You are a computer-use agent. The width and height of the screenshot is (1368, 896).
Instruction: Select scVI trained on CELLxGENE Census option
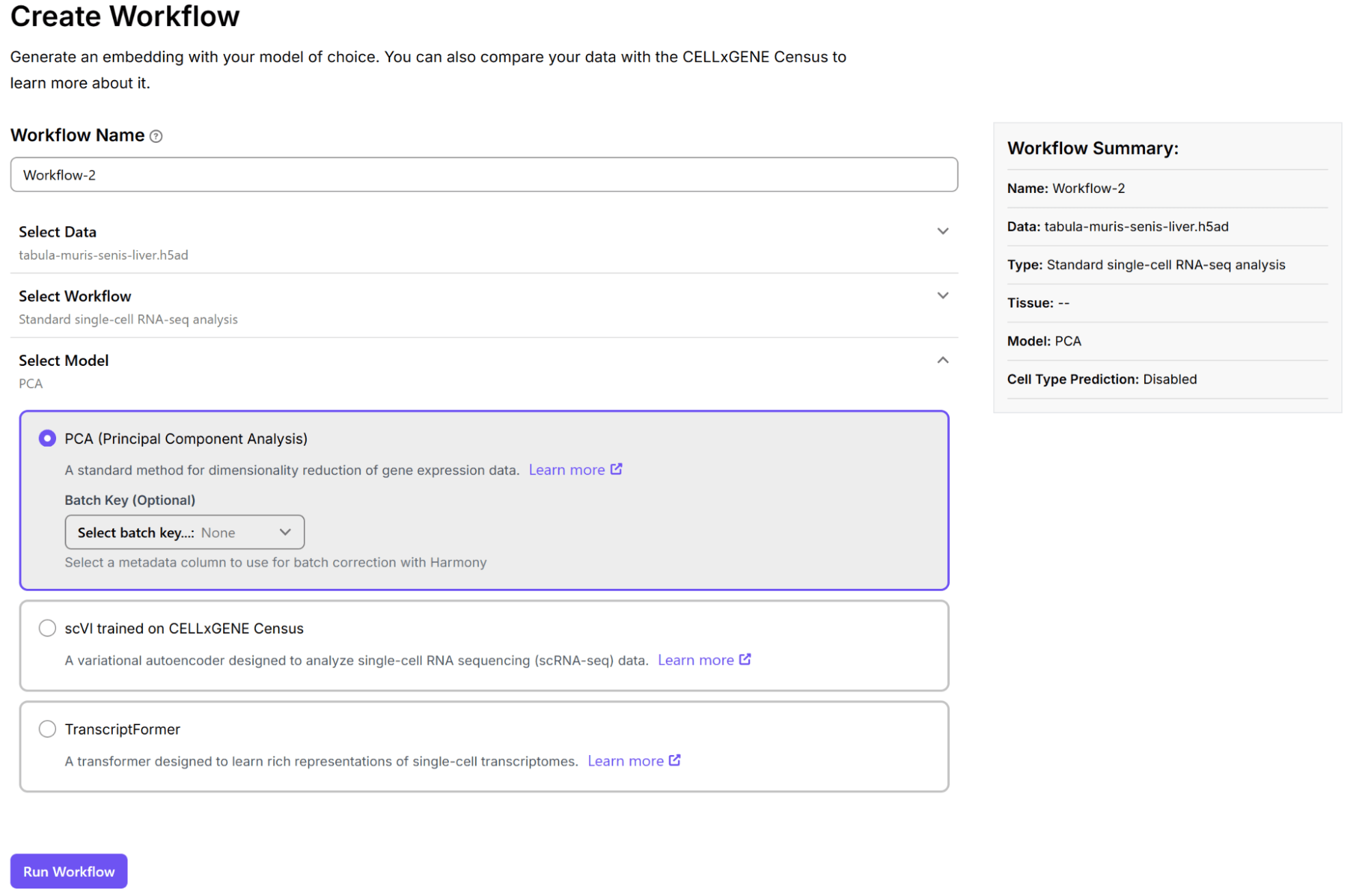coord(47,628)
